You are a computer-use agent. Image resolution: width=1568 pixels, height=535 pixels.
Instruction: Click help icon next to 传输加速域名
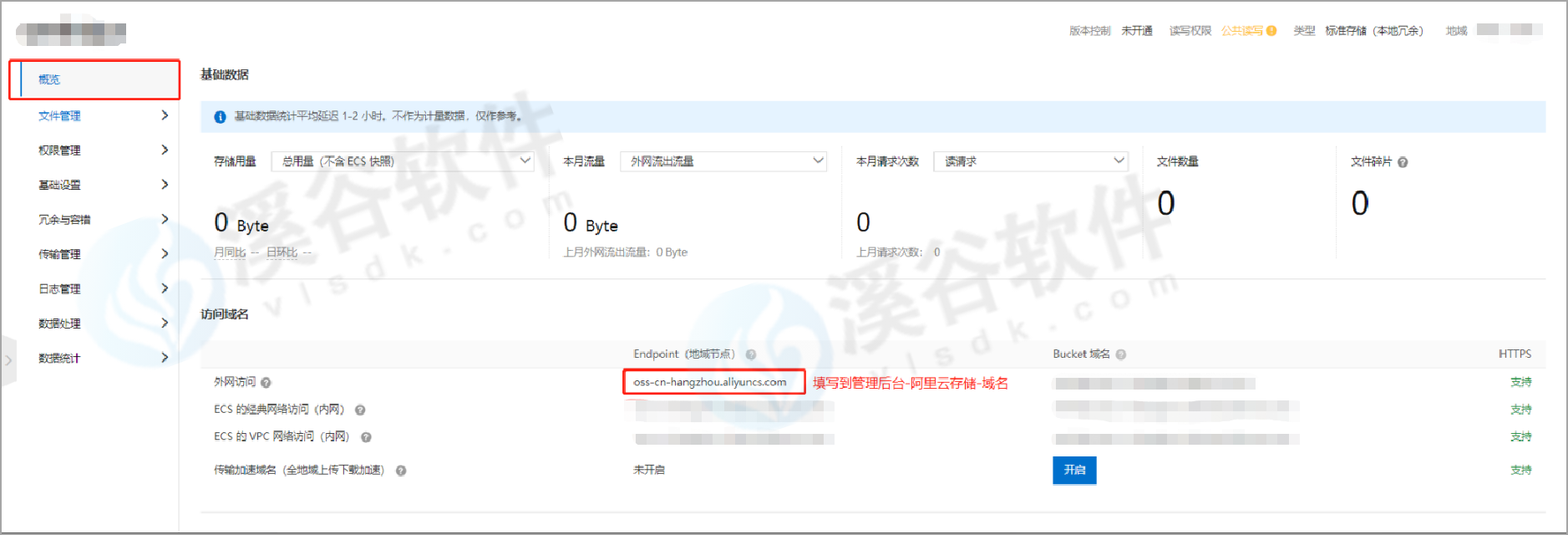tap(401, 471)
